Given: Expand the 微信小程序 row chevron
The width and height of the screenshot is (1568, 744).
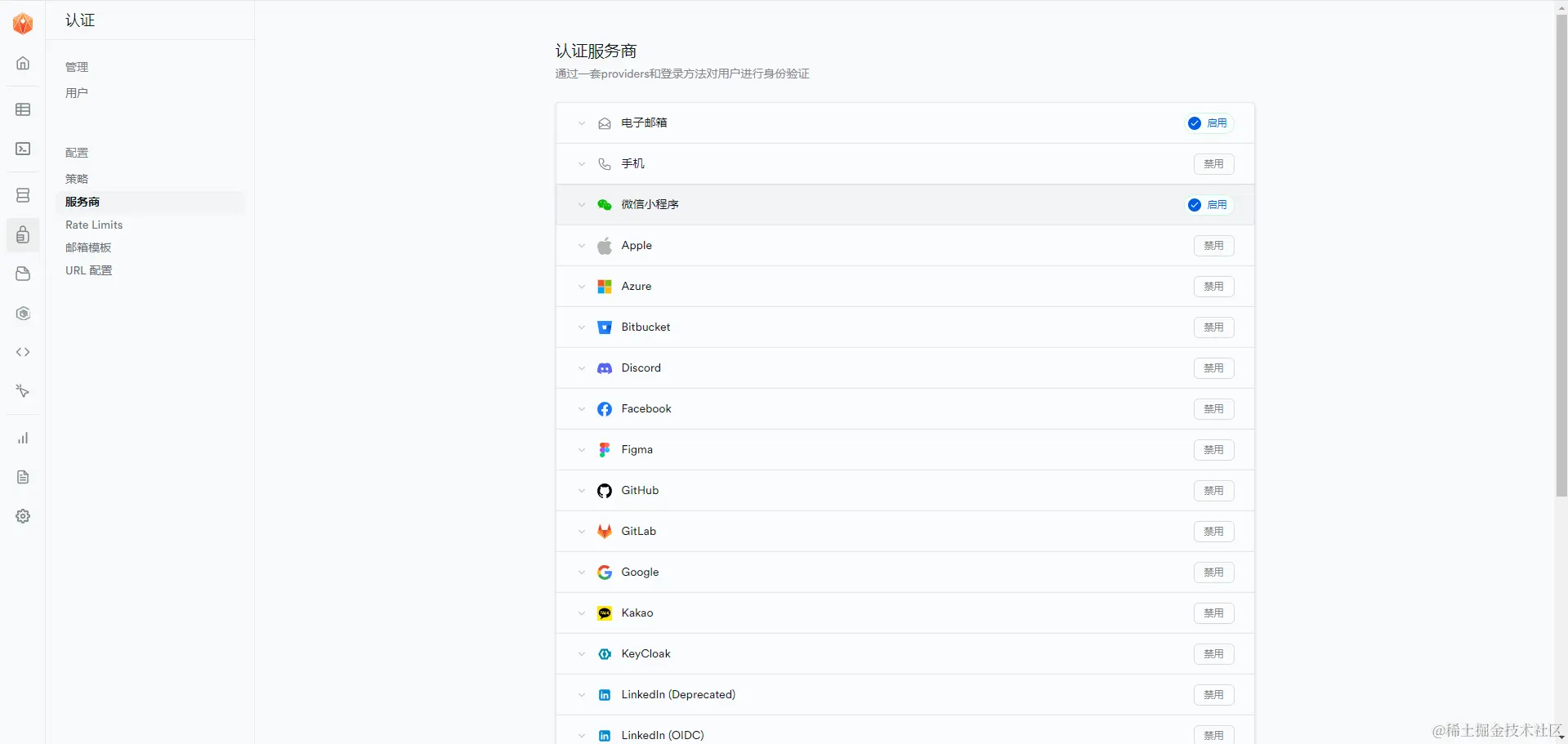Looking at the screenshot, I should tap(582, 205).
